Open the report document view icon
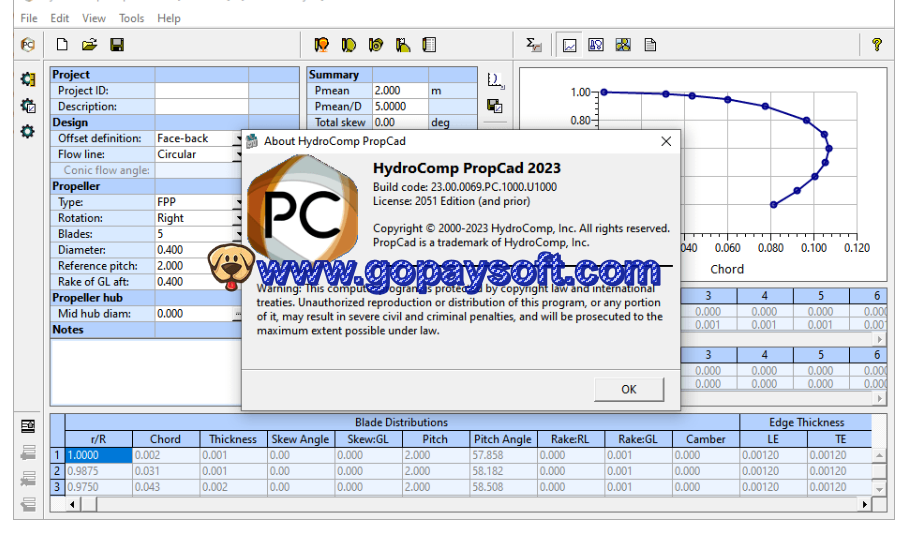Viewport: 917px width, 534px height. [x=650, y=44]
